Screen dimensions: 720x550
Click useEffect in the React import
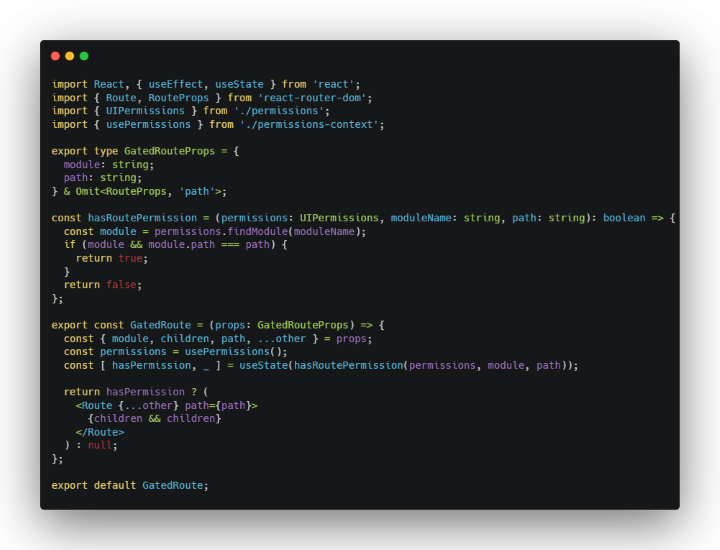pyautogui.click(x=175, y=84)
